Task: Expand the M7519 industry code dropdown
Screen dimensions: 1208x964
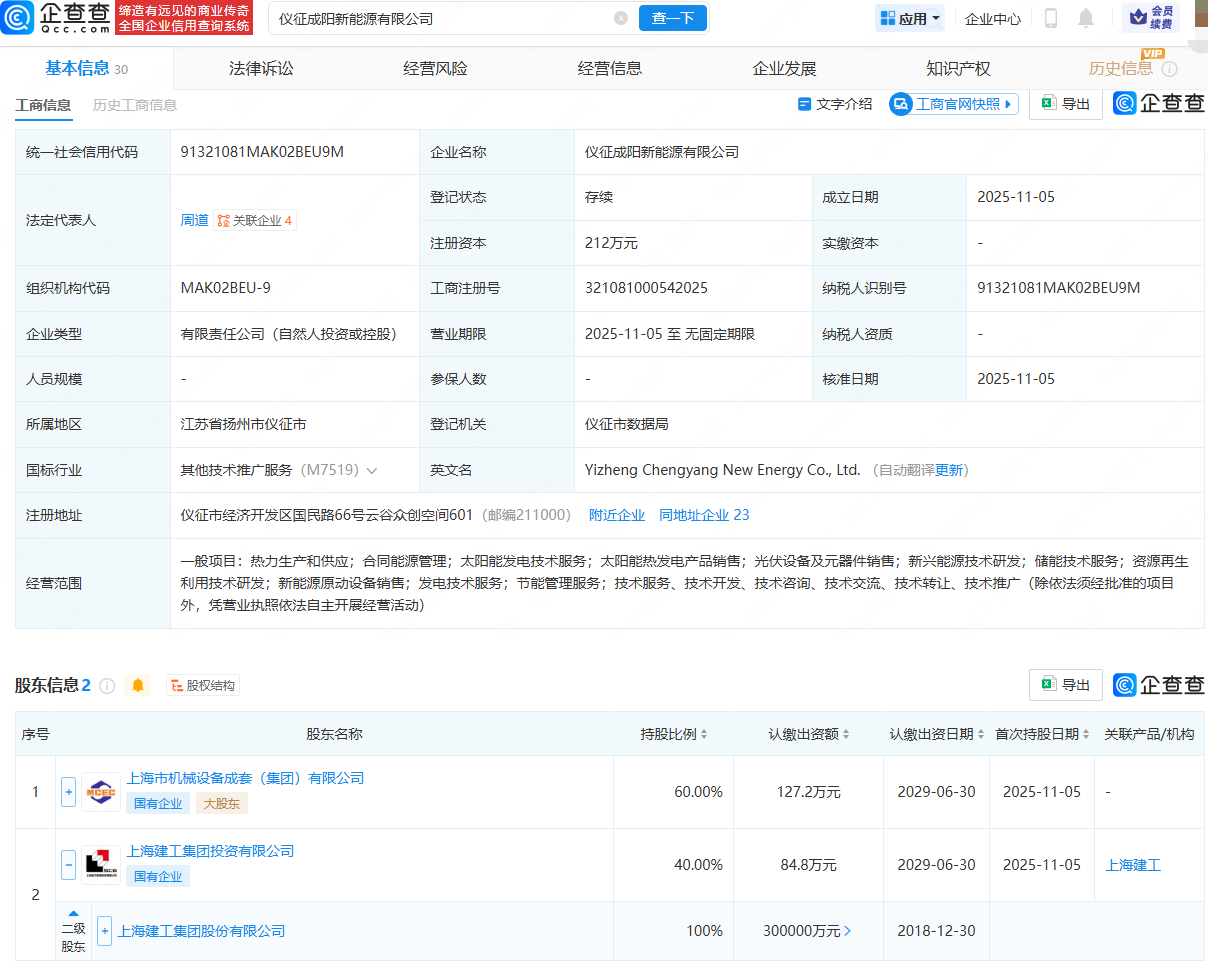Action: [x=371, y=470]
